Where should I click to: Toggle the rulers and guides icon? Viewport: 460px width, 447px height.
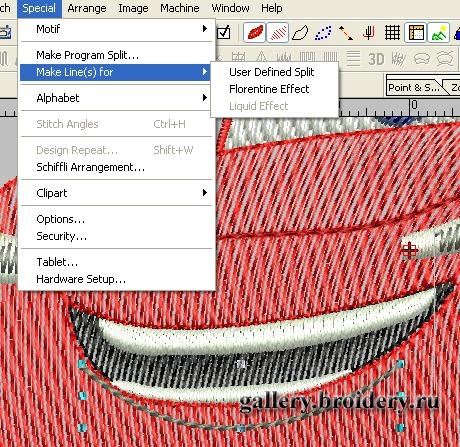point(416,33)
